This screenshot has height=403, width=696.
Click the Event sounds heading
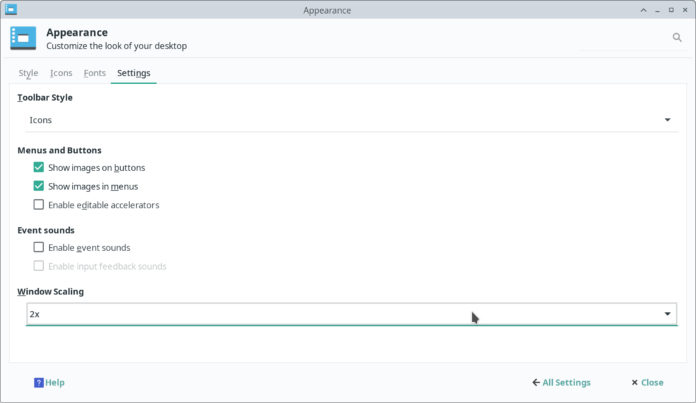point(46,230)
